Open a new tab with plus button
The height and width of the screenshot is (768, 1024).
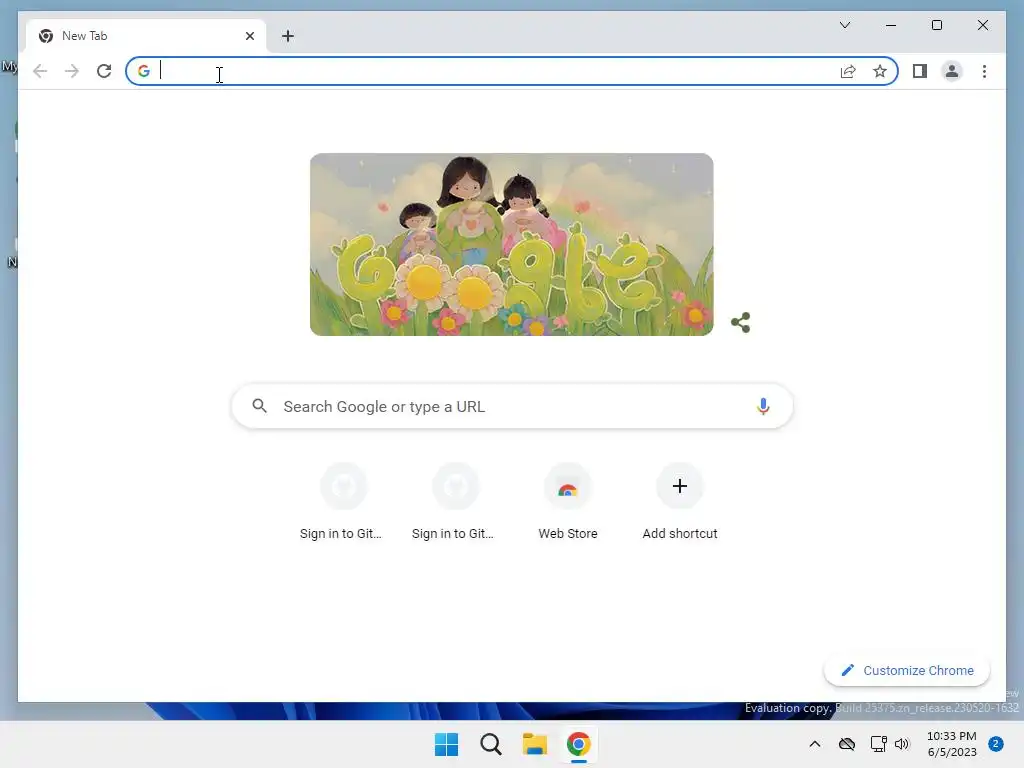point(288,36)
